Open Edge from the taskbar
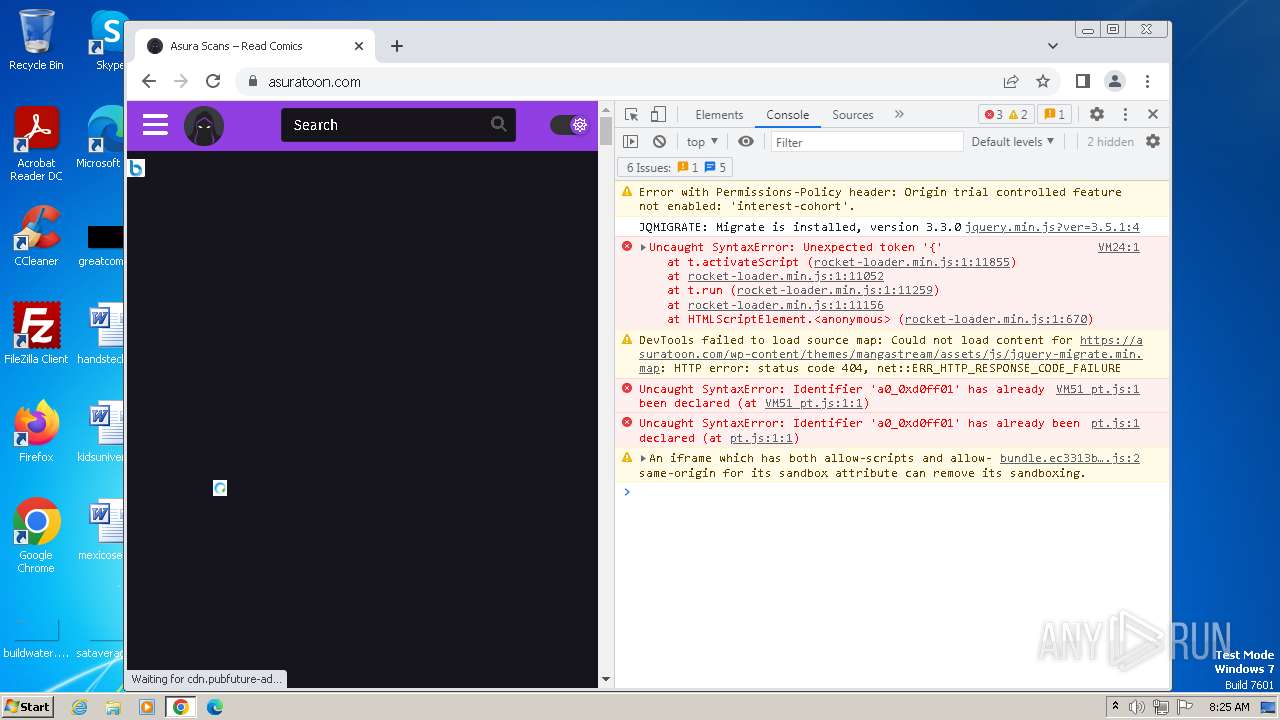The width and height of the screenshot is (1280, 720). pyautogui.click(x=214, y=707)
